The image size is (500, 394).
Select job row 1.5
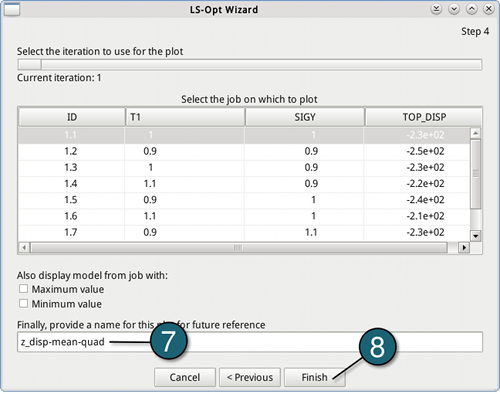click(244, 200)
